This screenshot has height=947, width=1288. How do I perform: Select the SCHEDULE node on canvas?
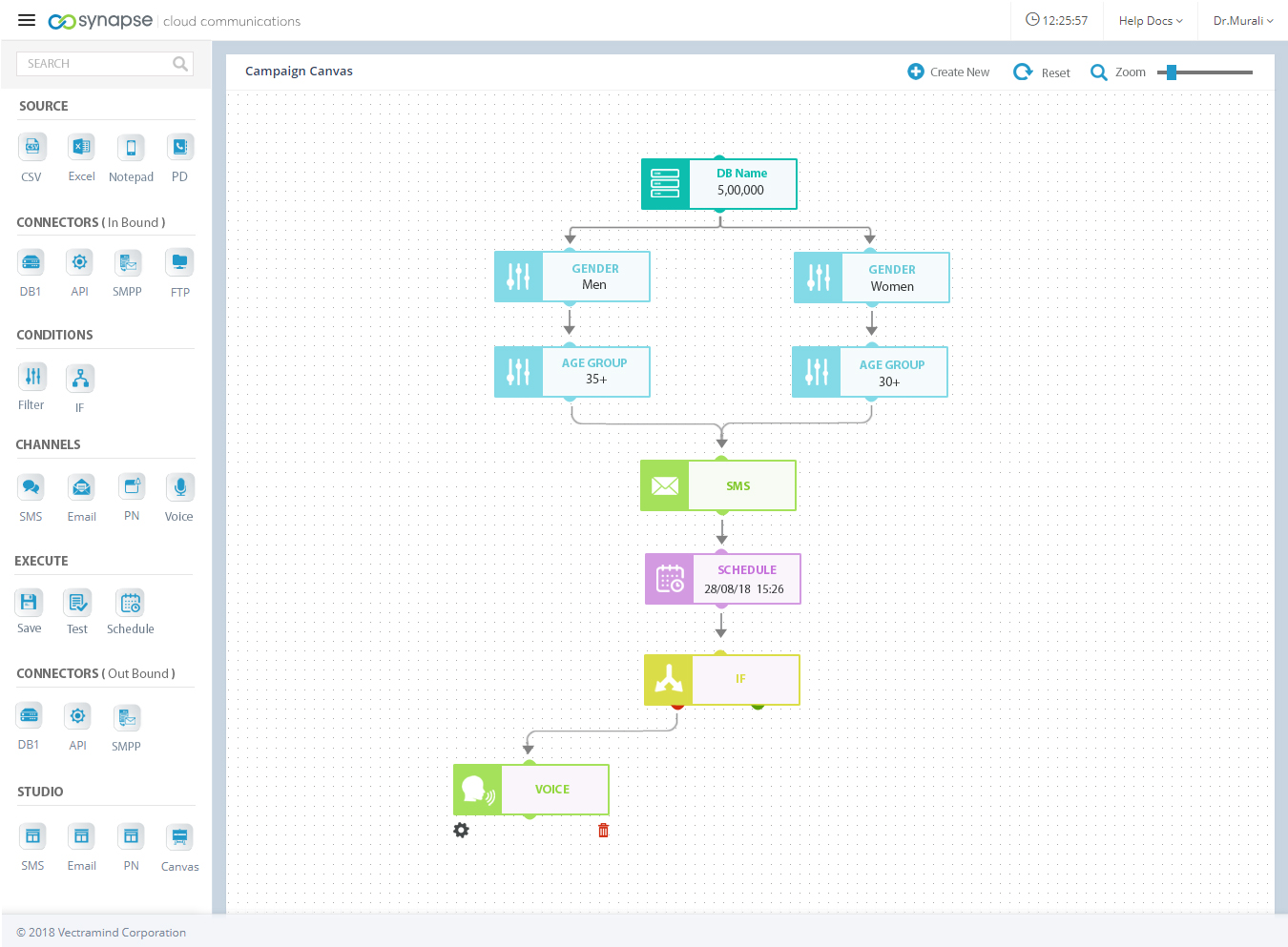pyautogui.click(x=722, y=579)
